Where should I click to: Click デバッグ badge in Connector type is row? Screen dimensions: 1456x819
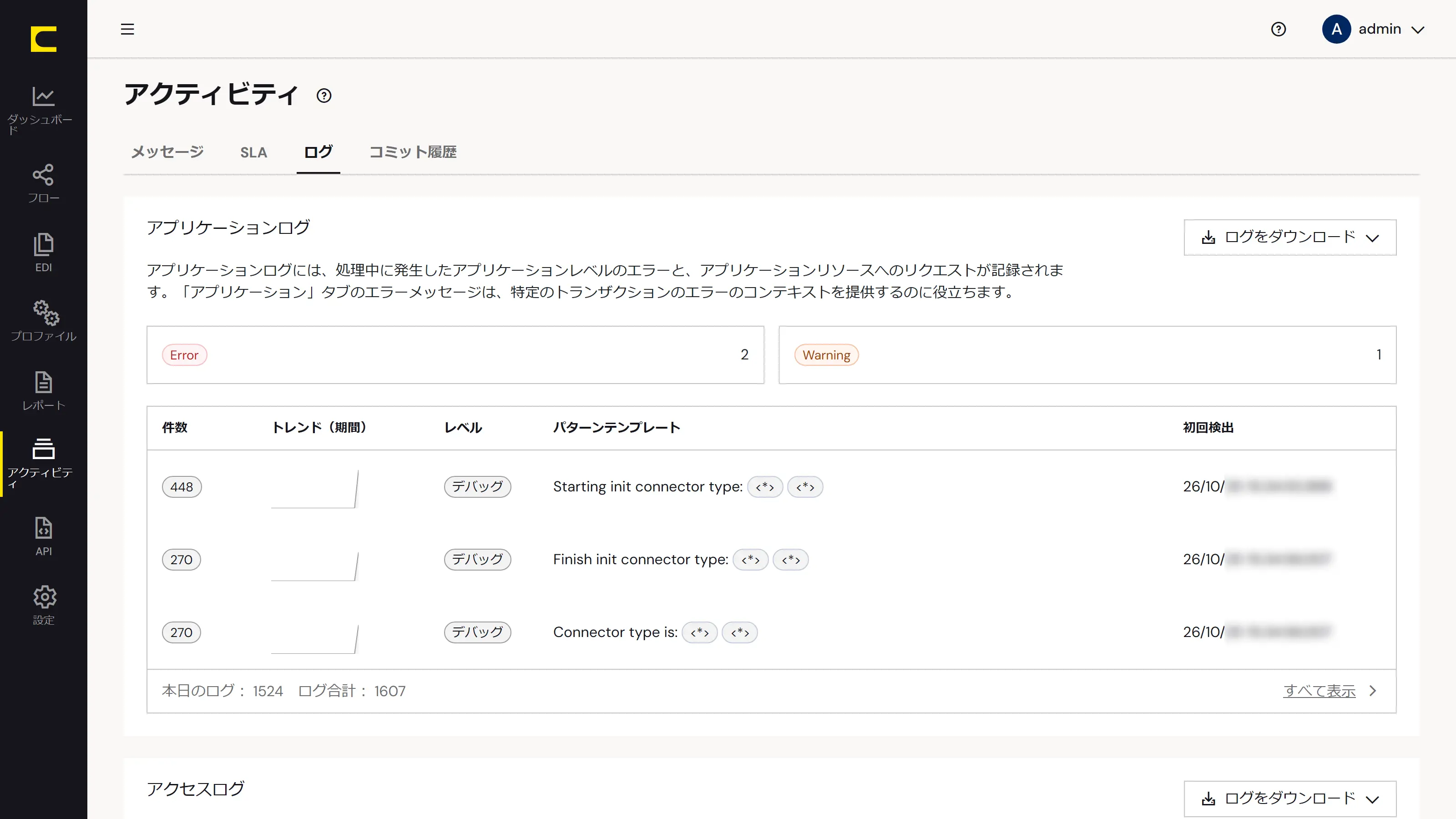point(477,632)
